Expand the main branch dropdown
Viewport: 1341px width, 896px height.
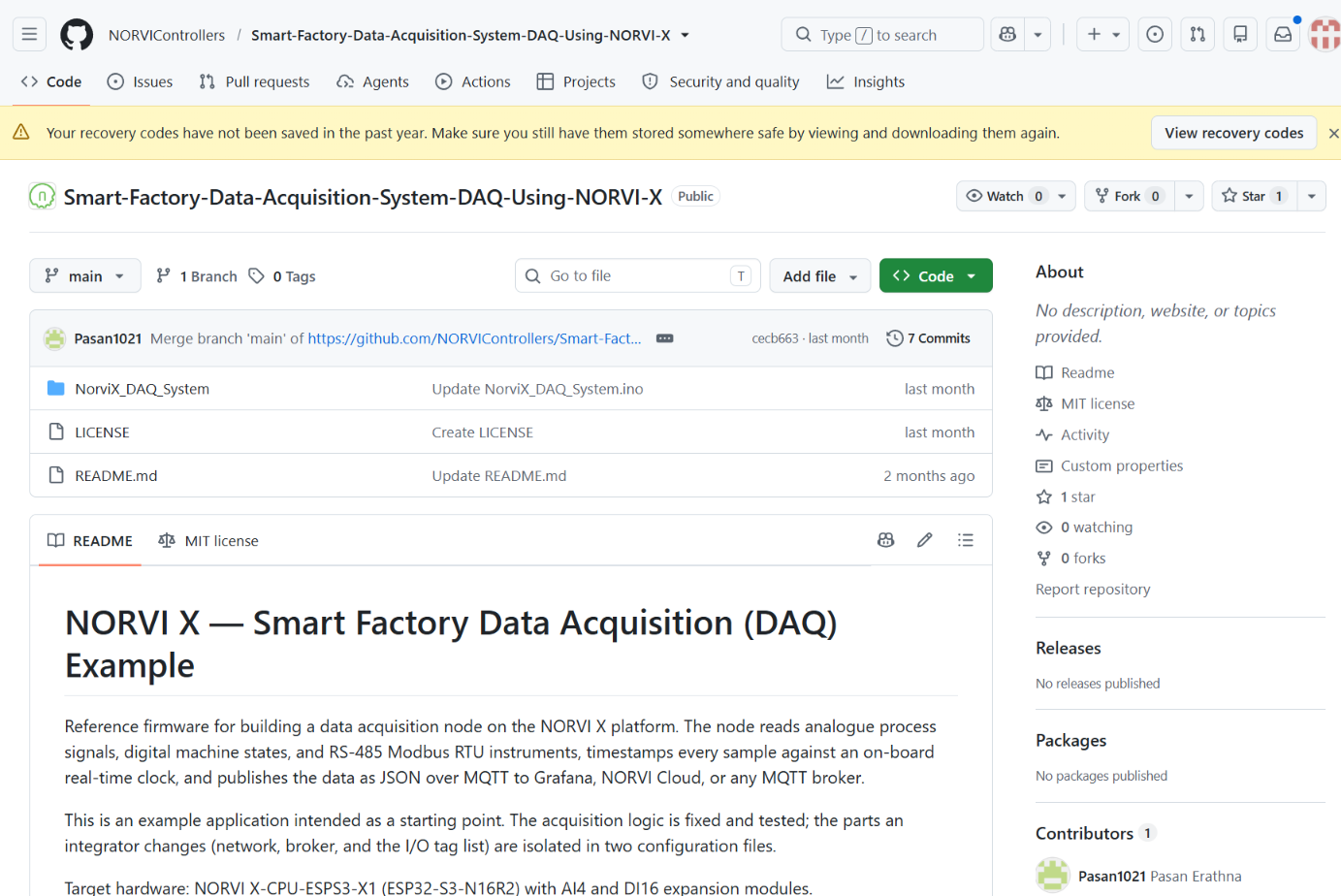(85, 276)
